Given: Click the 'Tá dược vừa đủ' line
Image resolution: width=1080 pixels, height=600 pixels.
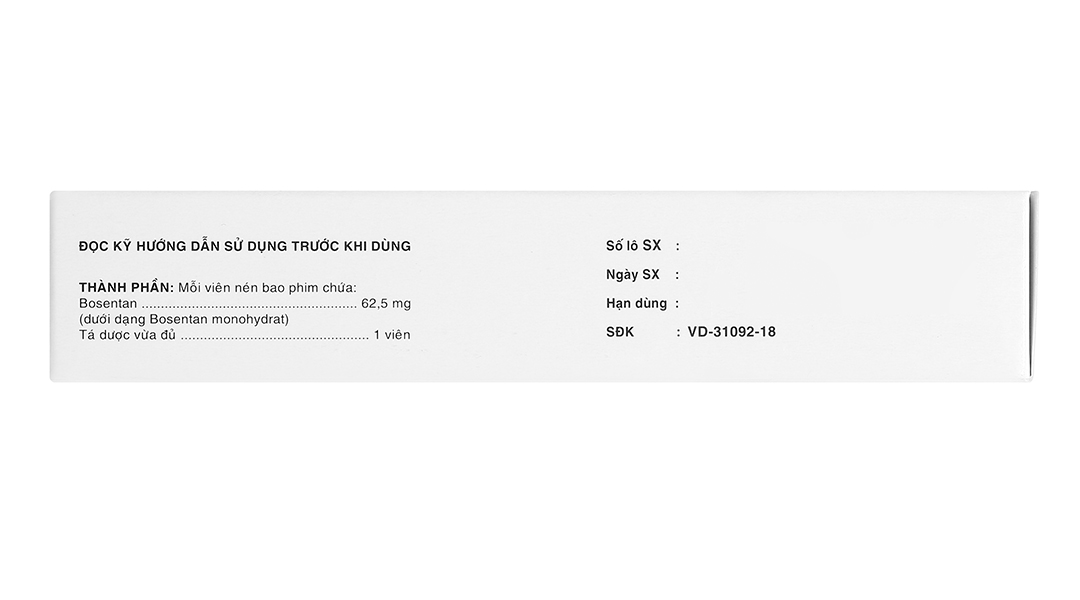Looking at the screenshot, I should pos(127,335).
